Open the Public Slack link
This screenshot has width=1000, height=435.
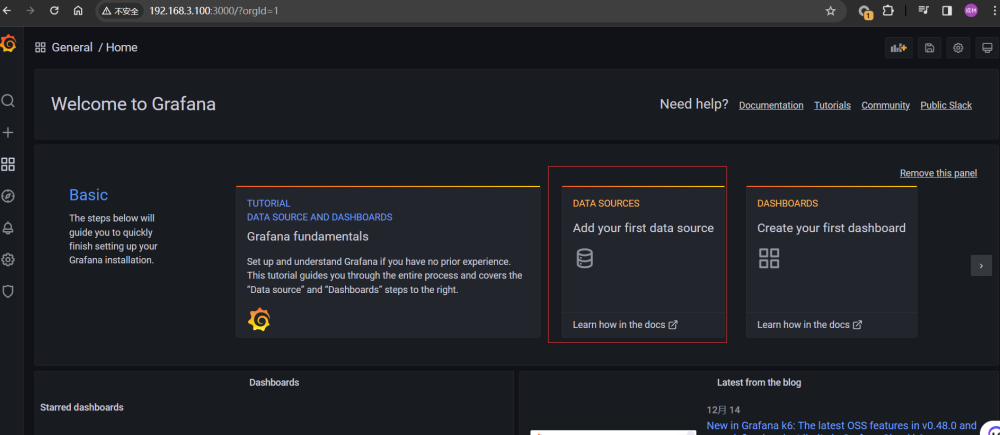946,105
